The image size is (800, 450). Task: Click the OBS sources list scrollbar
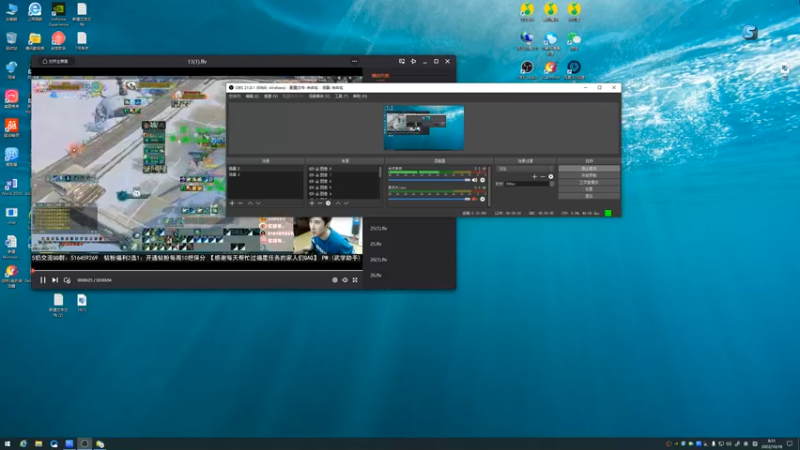click(380, 172)
